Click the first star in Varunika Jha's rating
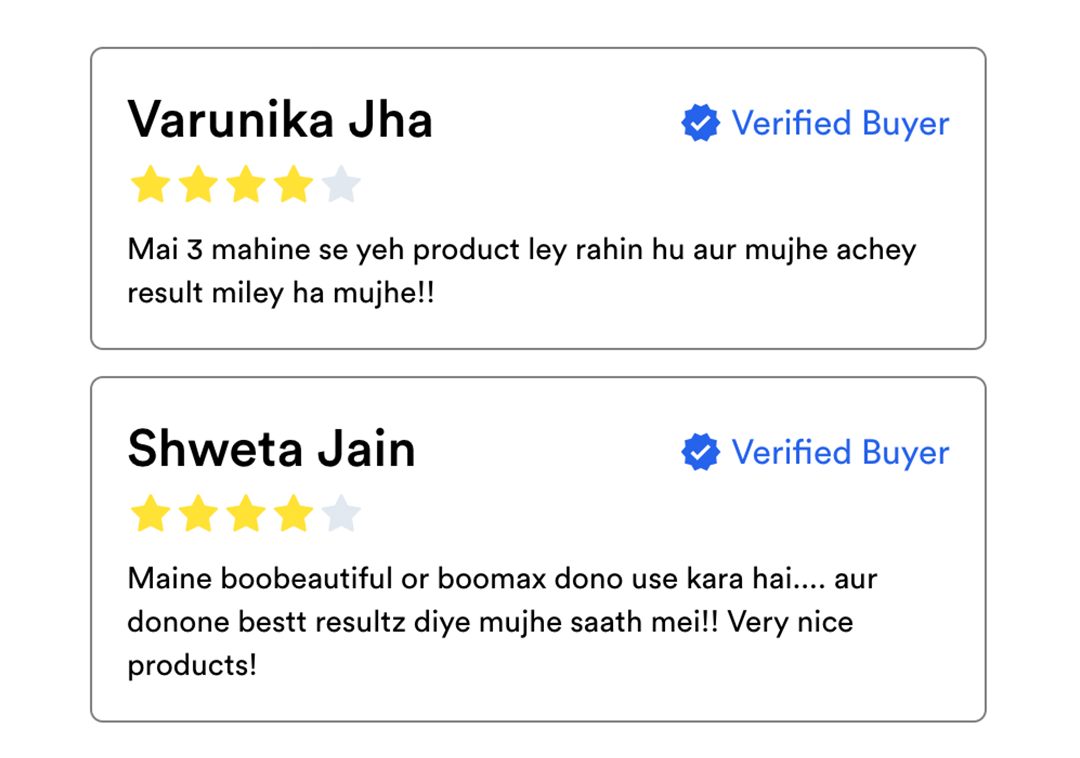The image size is (1080, 758). pos(149,186)
